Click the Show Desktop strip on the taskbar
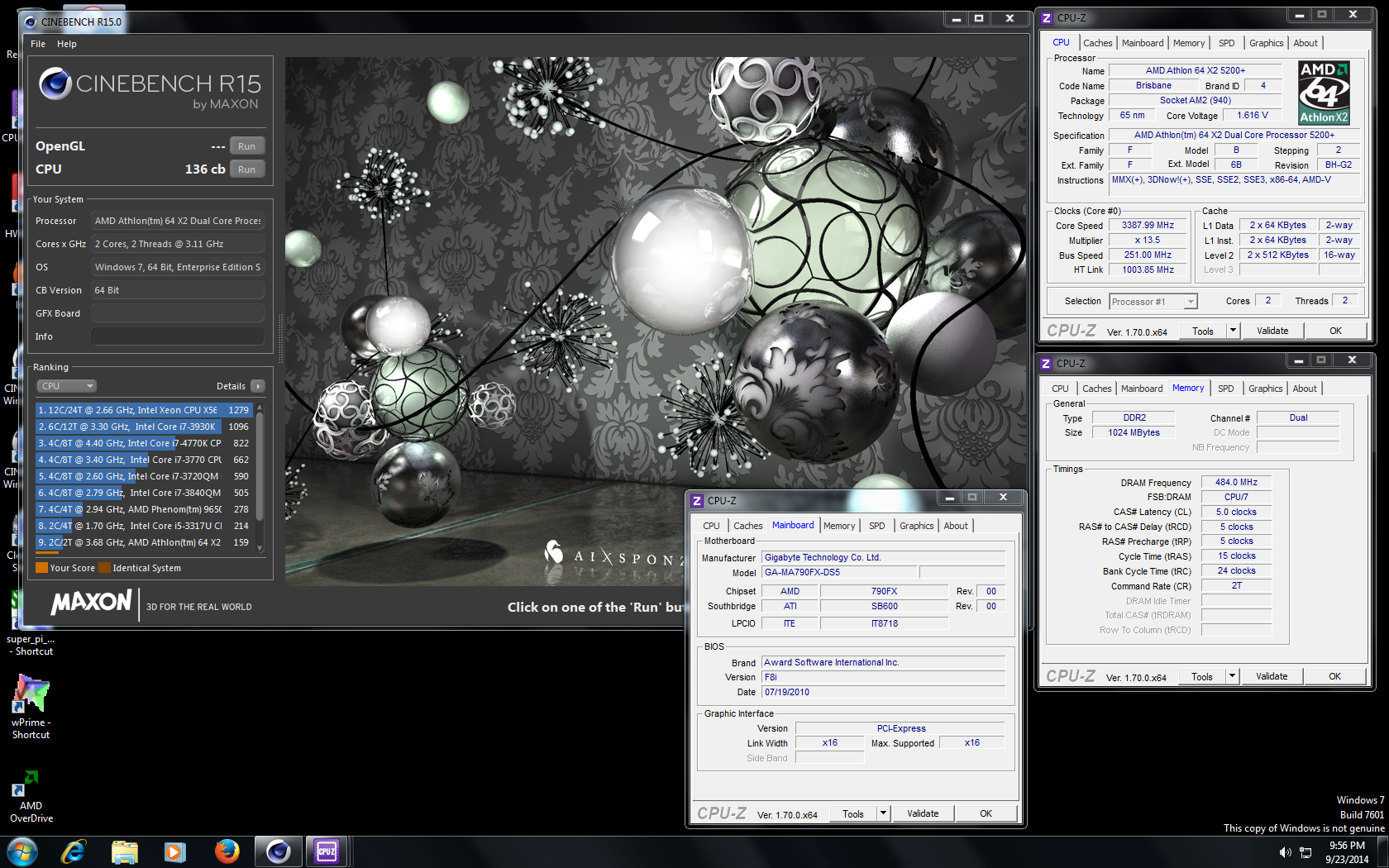The image size is (1389, 868). pyautogui.click(x=1383, y=851)
